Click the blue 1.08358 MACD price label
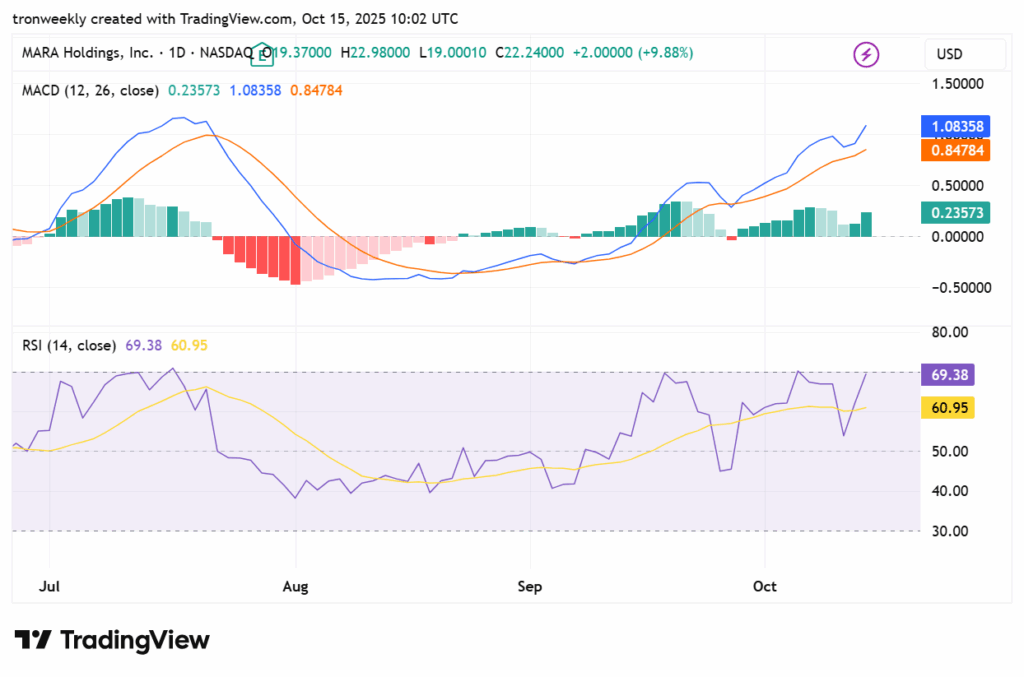This screenshot has width=1024, height=677. tap(953, 127)
